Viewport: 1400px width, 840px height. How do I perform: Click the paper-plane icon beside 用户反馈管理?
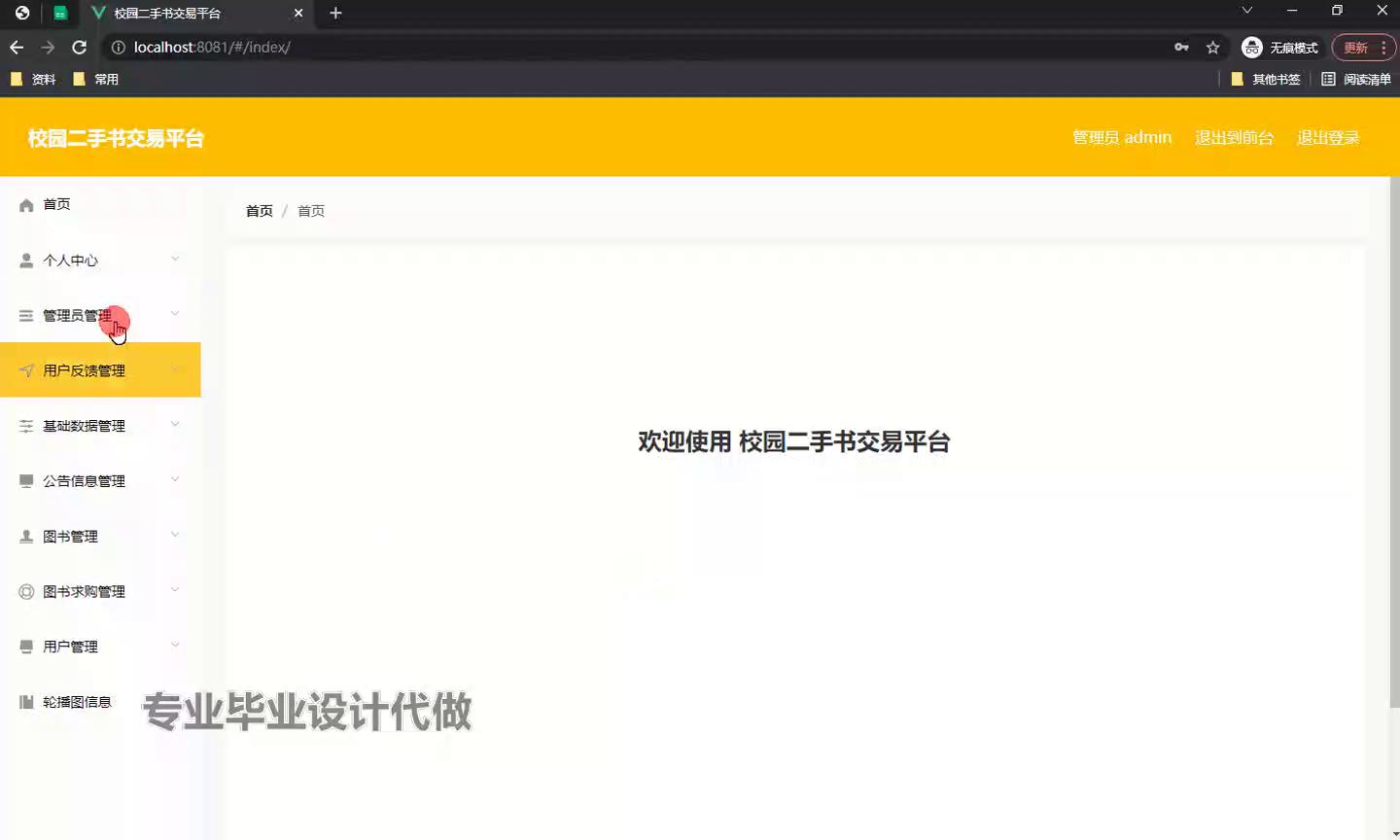tap(26, 370)
